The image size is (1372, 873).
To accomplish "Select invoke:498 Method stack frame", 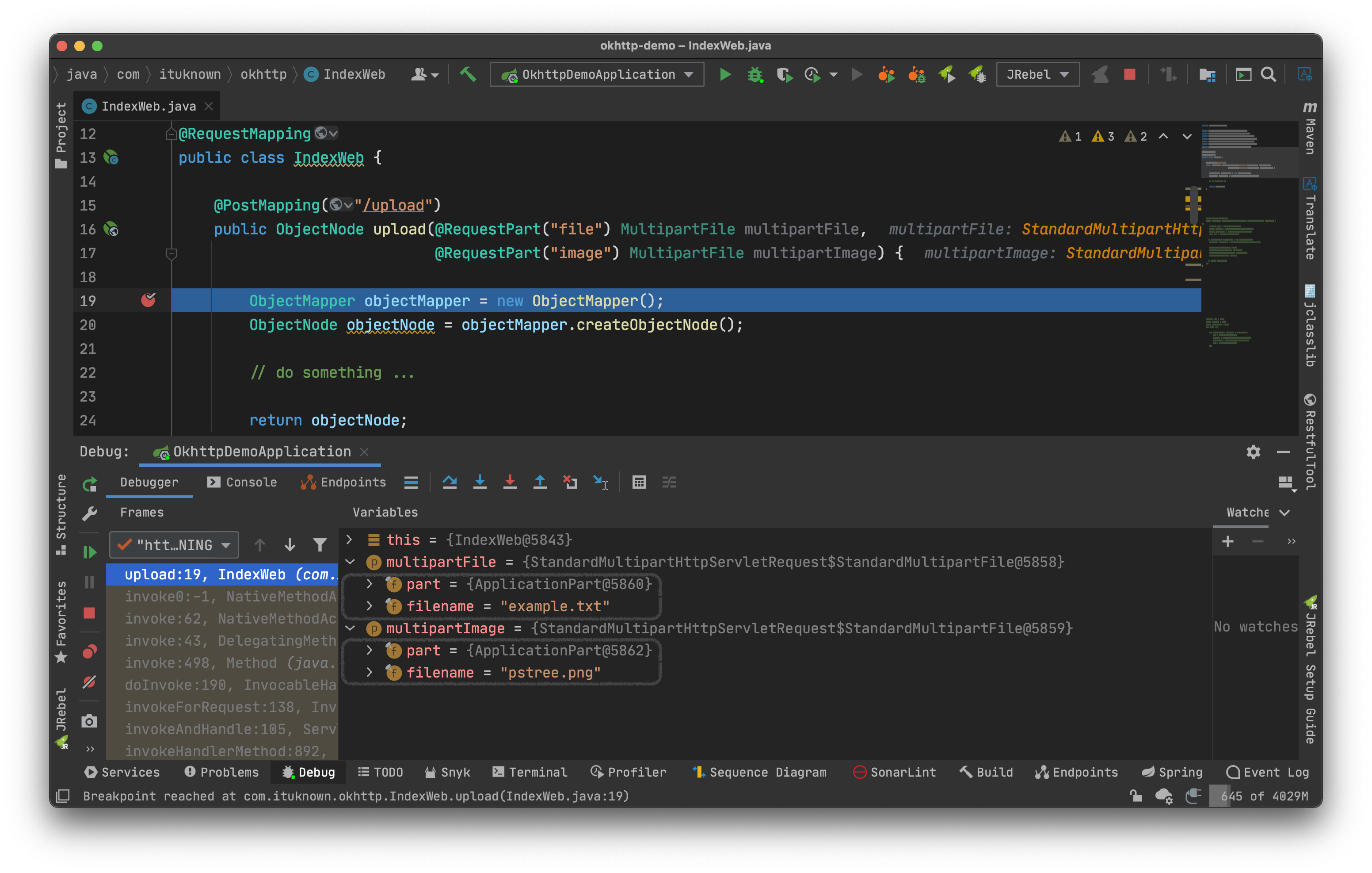I will pyautogui.click(x=228, y=662).
